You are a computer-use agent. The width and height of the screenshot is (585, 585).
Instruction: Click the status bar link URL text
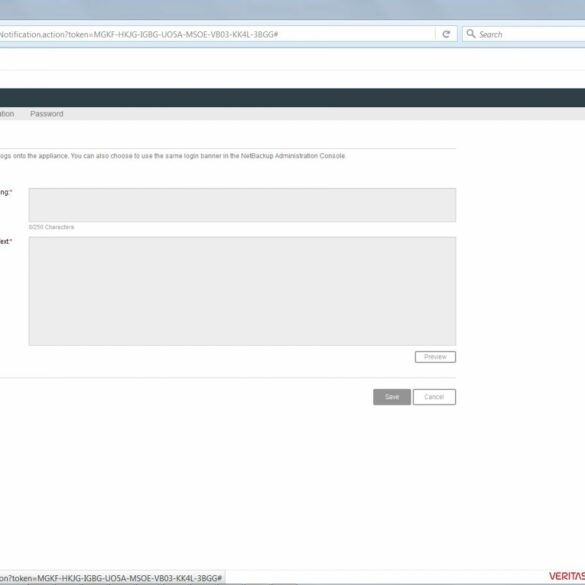[x=111, y=578]
